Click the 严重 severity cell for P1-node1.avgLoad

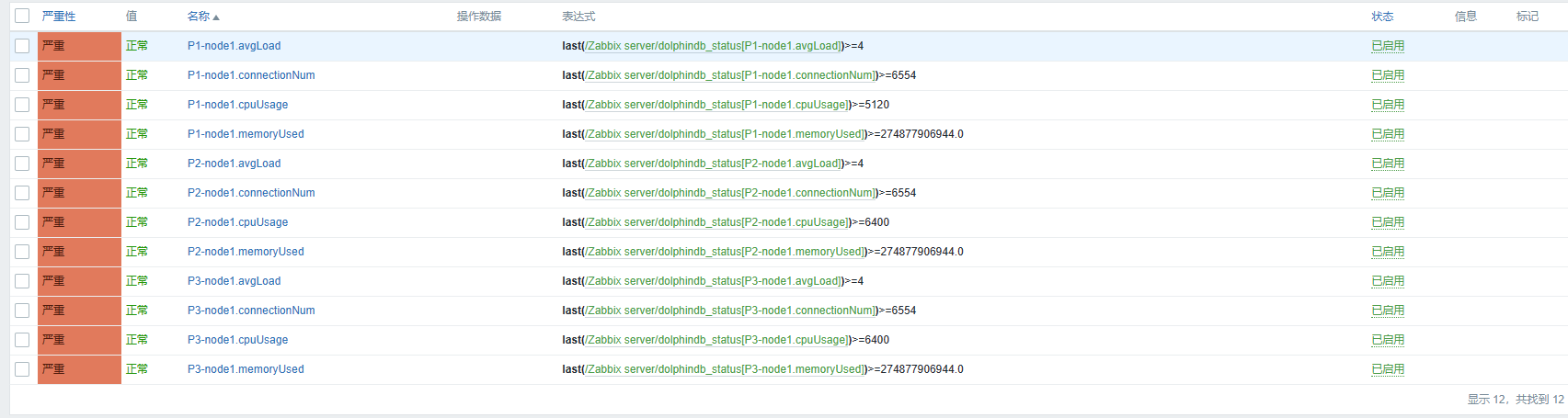(x=78, y=46)
